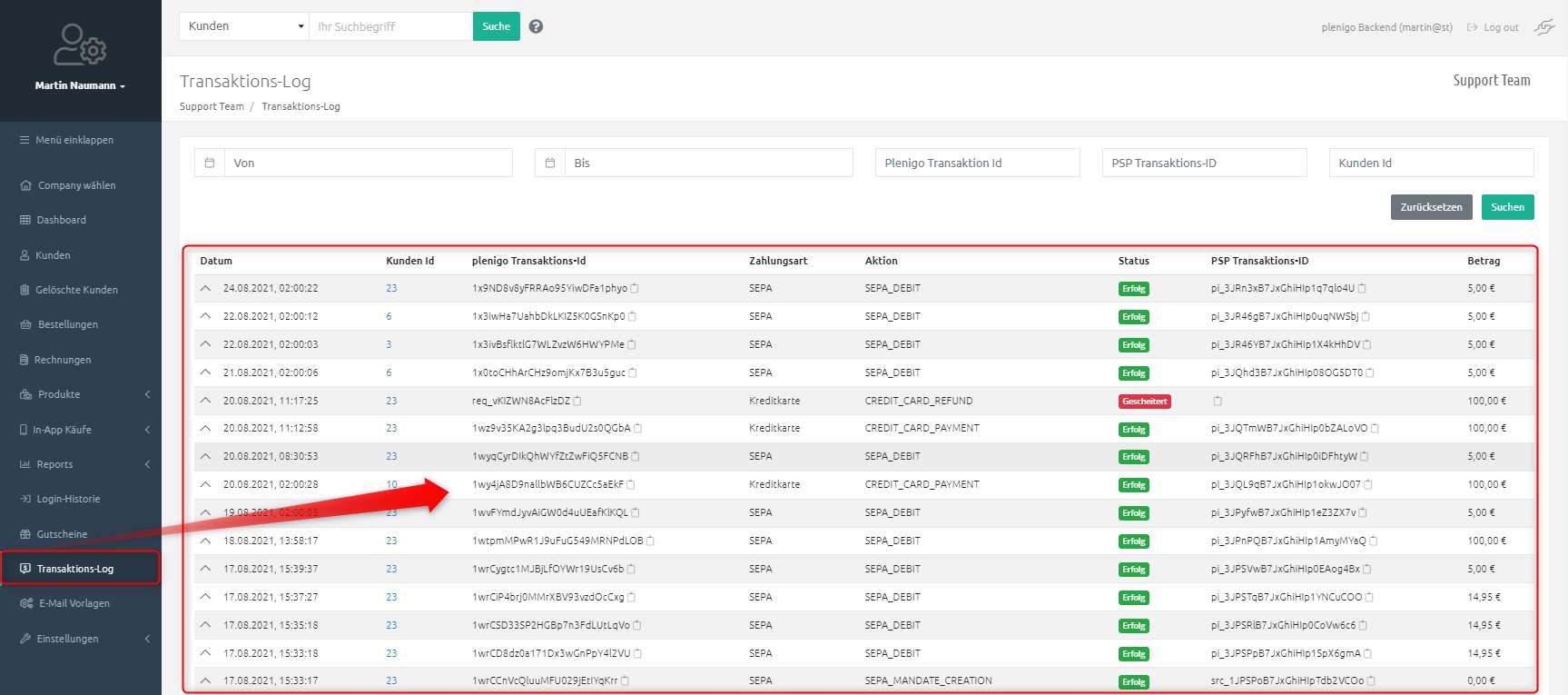The image size is (1568, 695).
Task: Click the Betrag column header
Action: tap(1484, 261)
